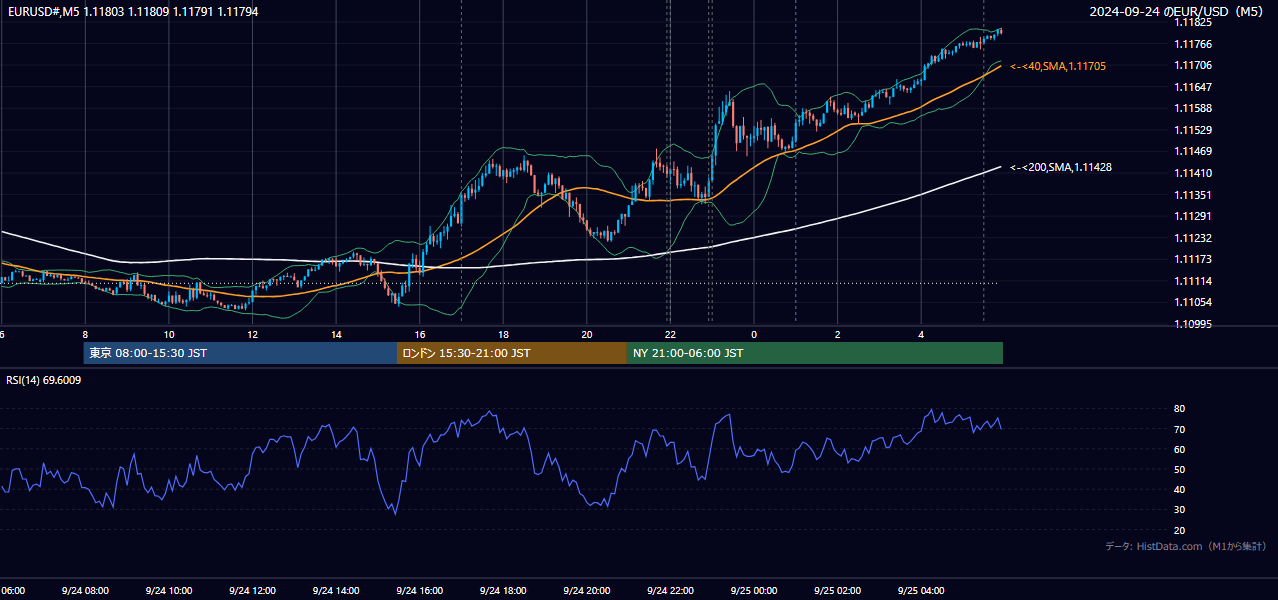Click price axis value 1.11054
Image resolution: width=1278 pixels, height=600 pixels.
pyautogui.click(x=1195, y=302)
